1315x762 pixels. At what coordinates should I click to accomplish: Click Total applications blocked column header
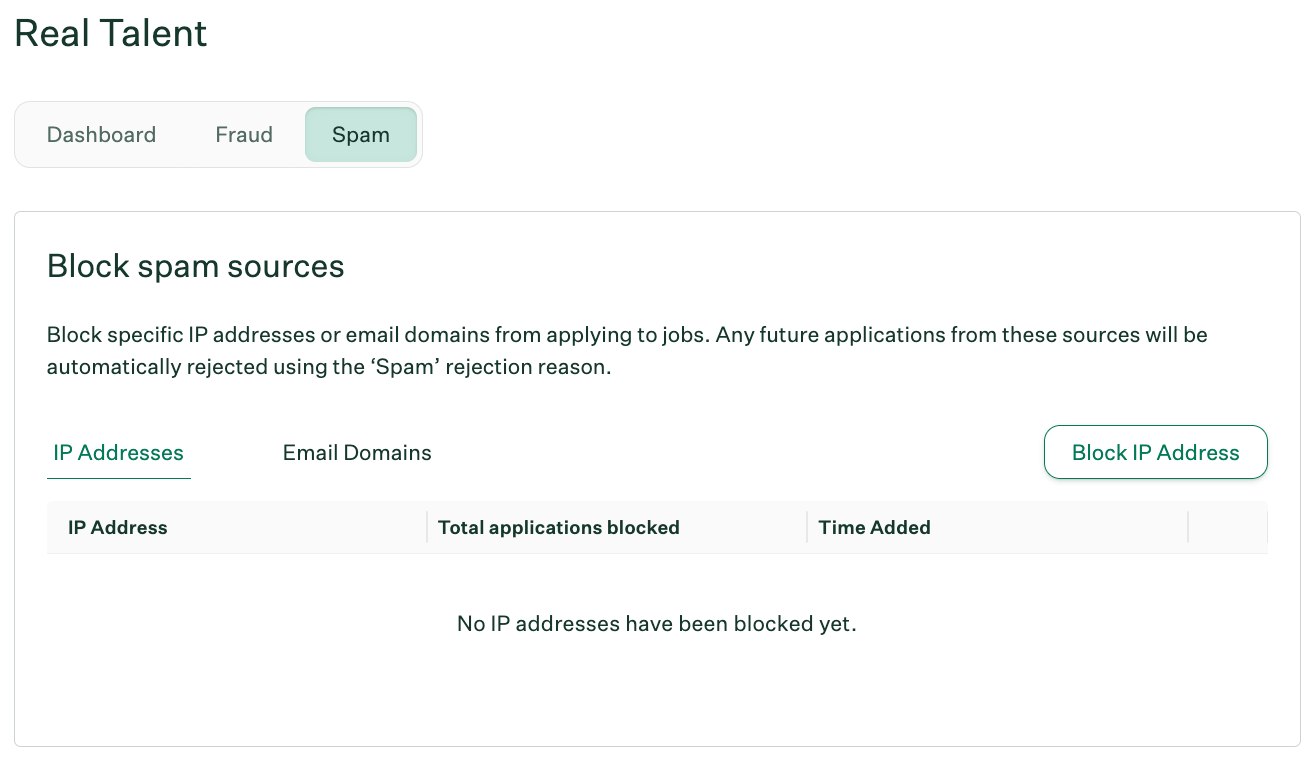[x=559, y=527]
